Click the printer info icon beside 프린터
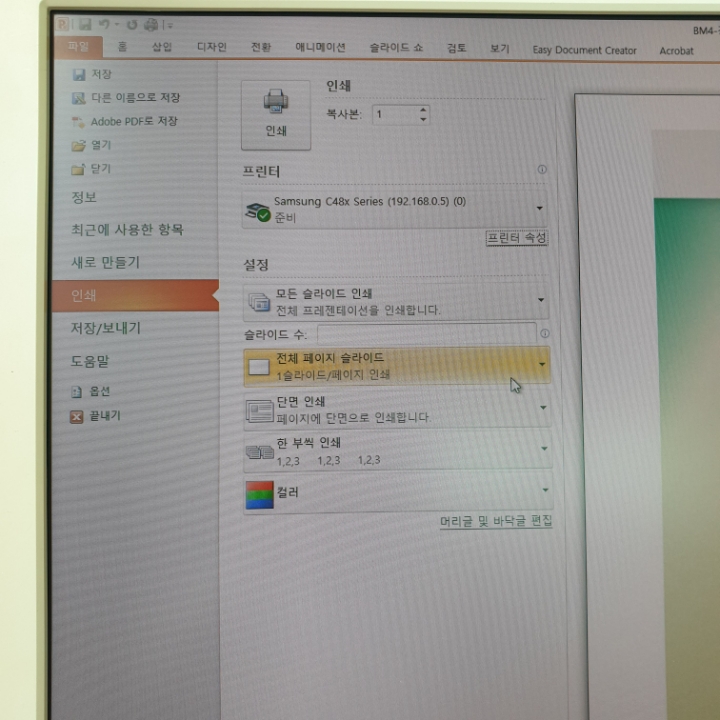 [542, 169]
